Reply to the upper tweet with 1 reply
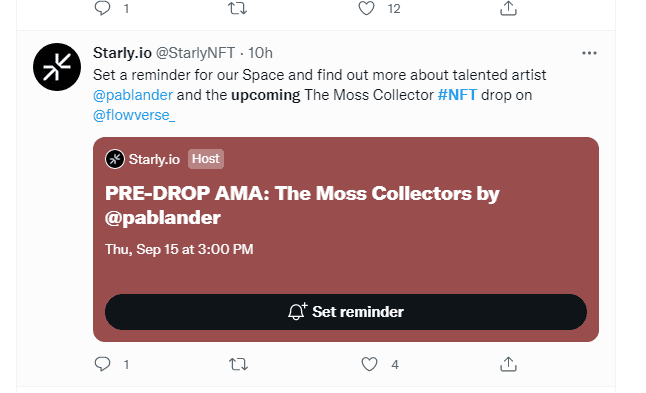 103,8
